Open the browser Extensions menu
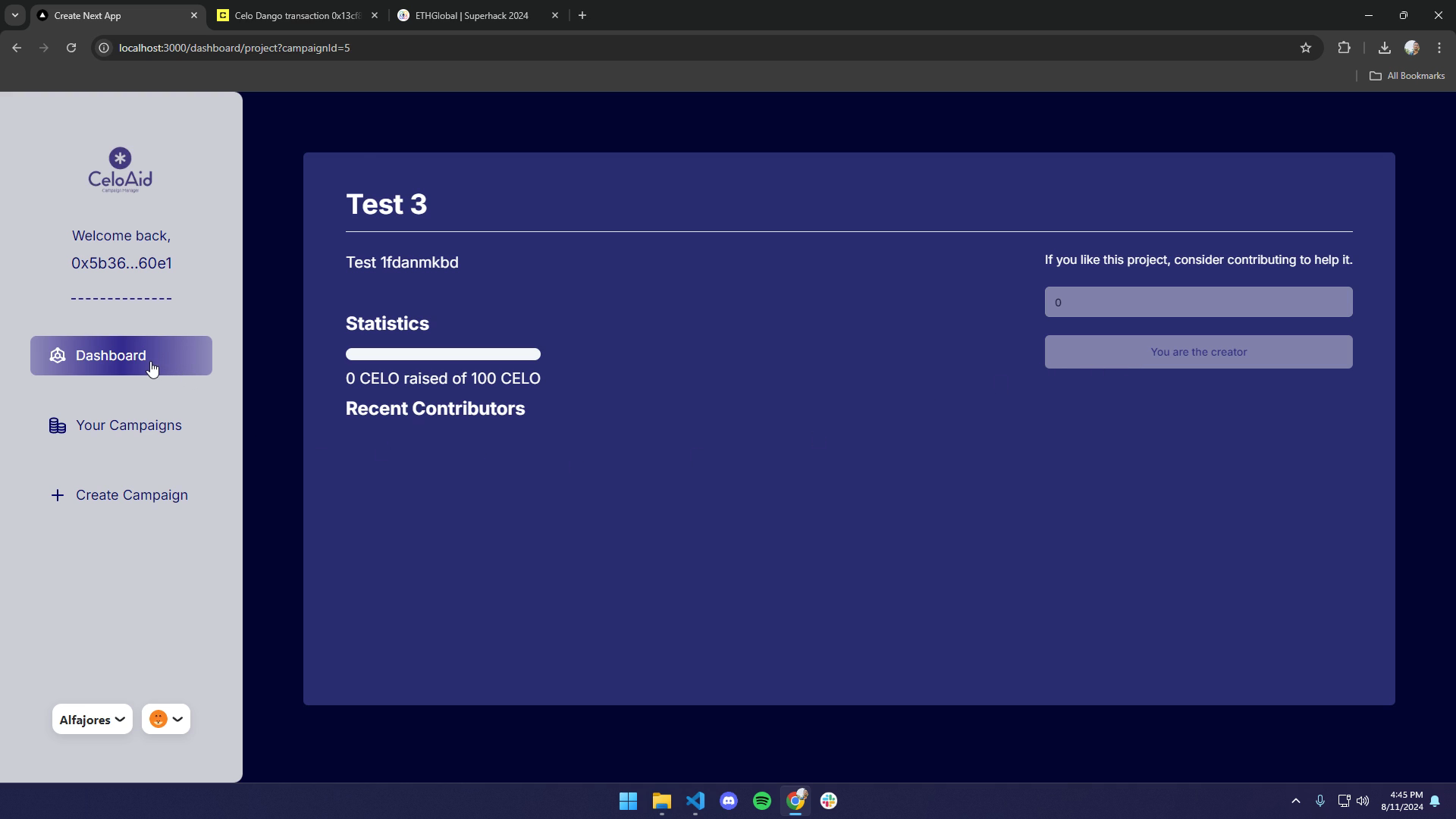This screenshot has width=1456, height=819. [x=1344, y=48]
